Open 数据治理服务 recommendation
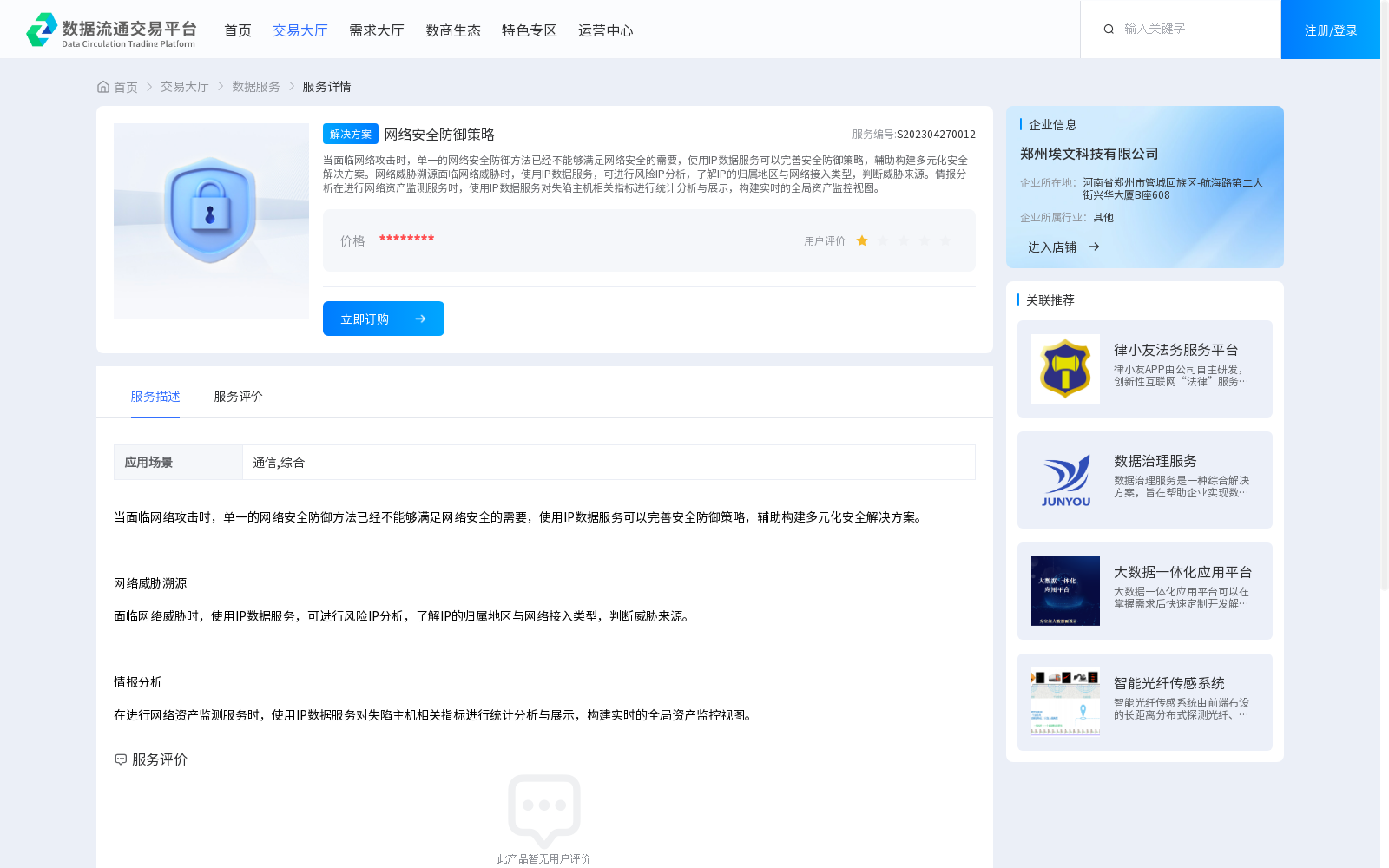1389x868 pixels. 1145,480
